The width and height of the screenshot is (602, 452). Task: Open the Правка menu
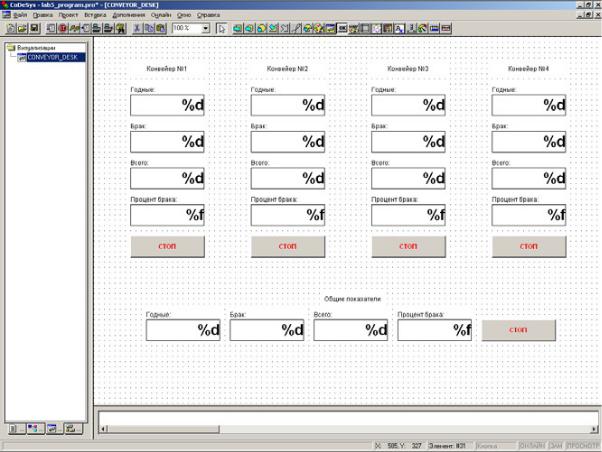pos(43,15)
